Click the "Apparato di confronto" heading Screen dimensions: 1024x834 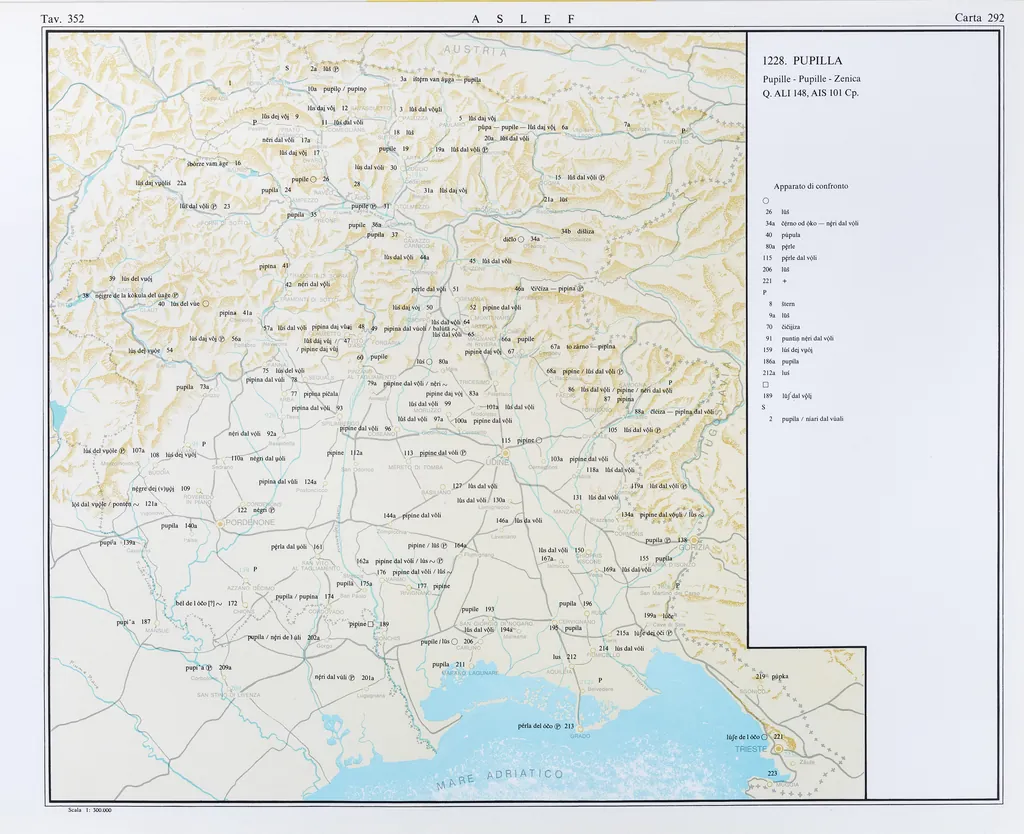pos(811,186)
